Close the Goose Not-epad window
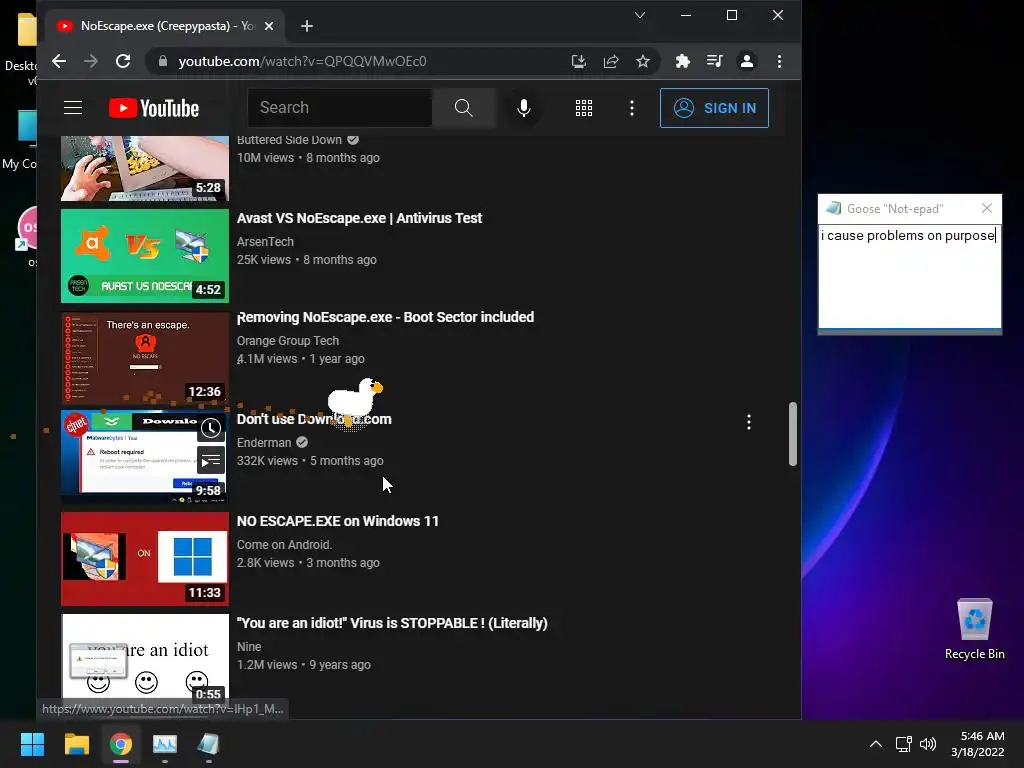 click(987, 208)
